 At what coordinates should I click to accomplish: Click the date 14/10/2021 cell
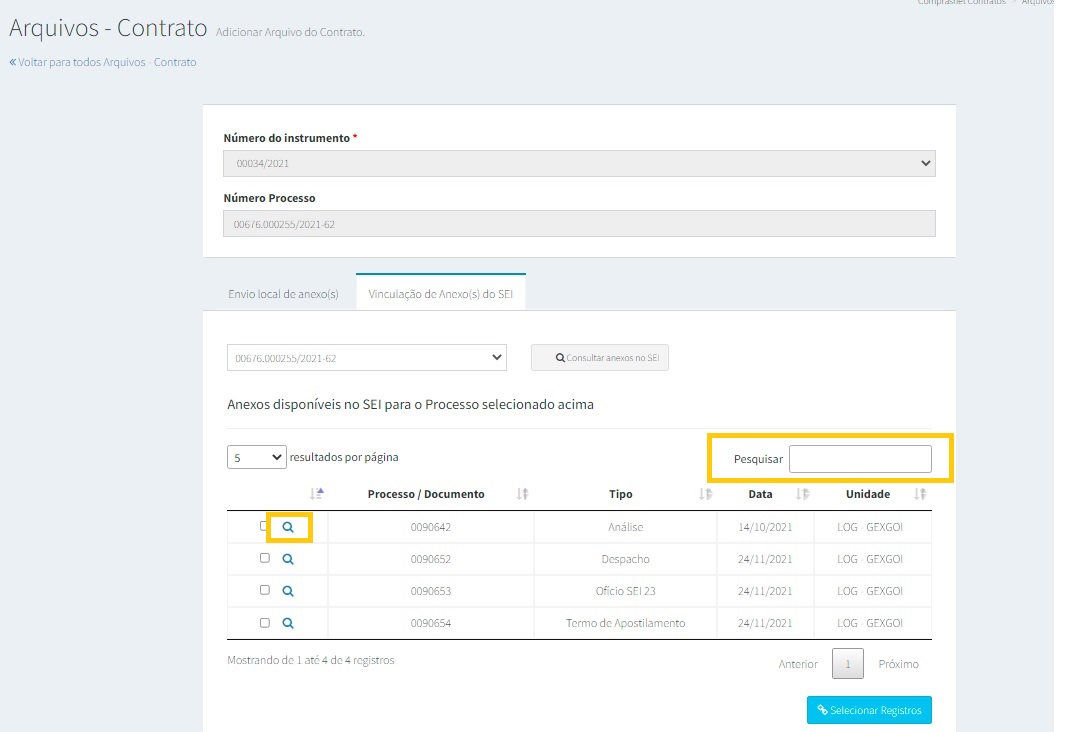click(x=766, y=527)
